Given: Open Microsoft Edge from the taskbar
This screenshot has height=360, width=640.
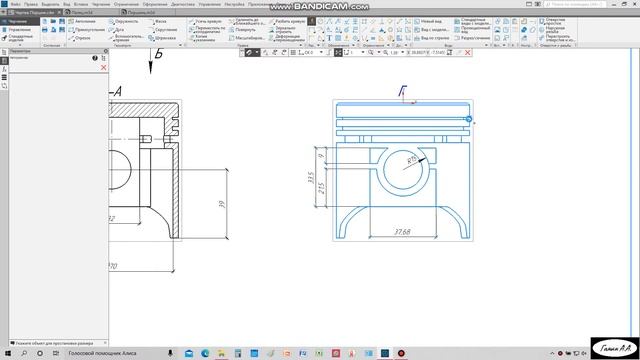Looking at the screenshot, I should point(205,353).
